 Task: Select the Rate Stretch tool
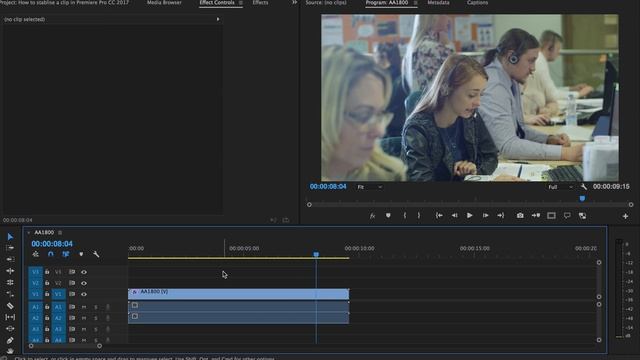(10, 294)
